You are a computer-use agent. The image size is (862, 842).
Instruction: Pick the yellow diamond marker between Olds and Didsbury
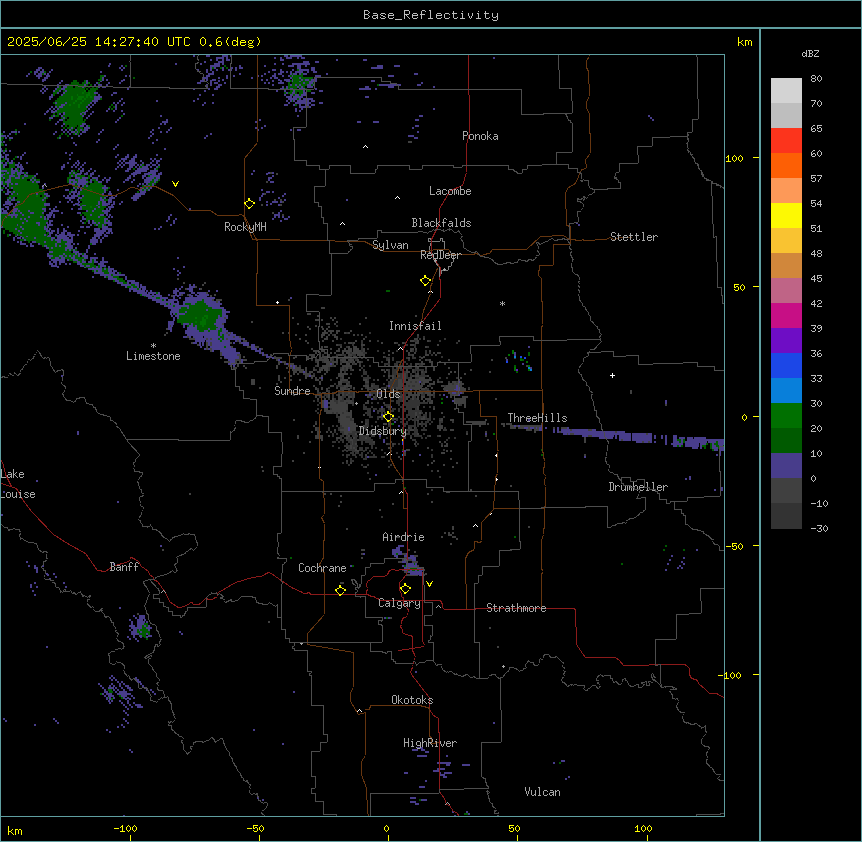388,417
